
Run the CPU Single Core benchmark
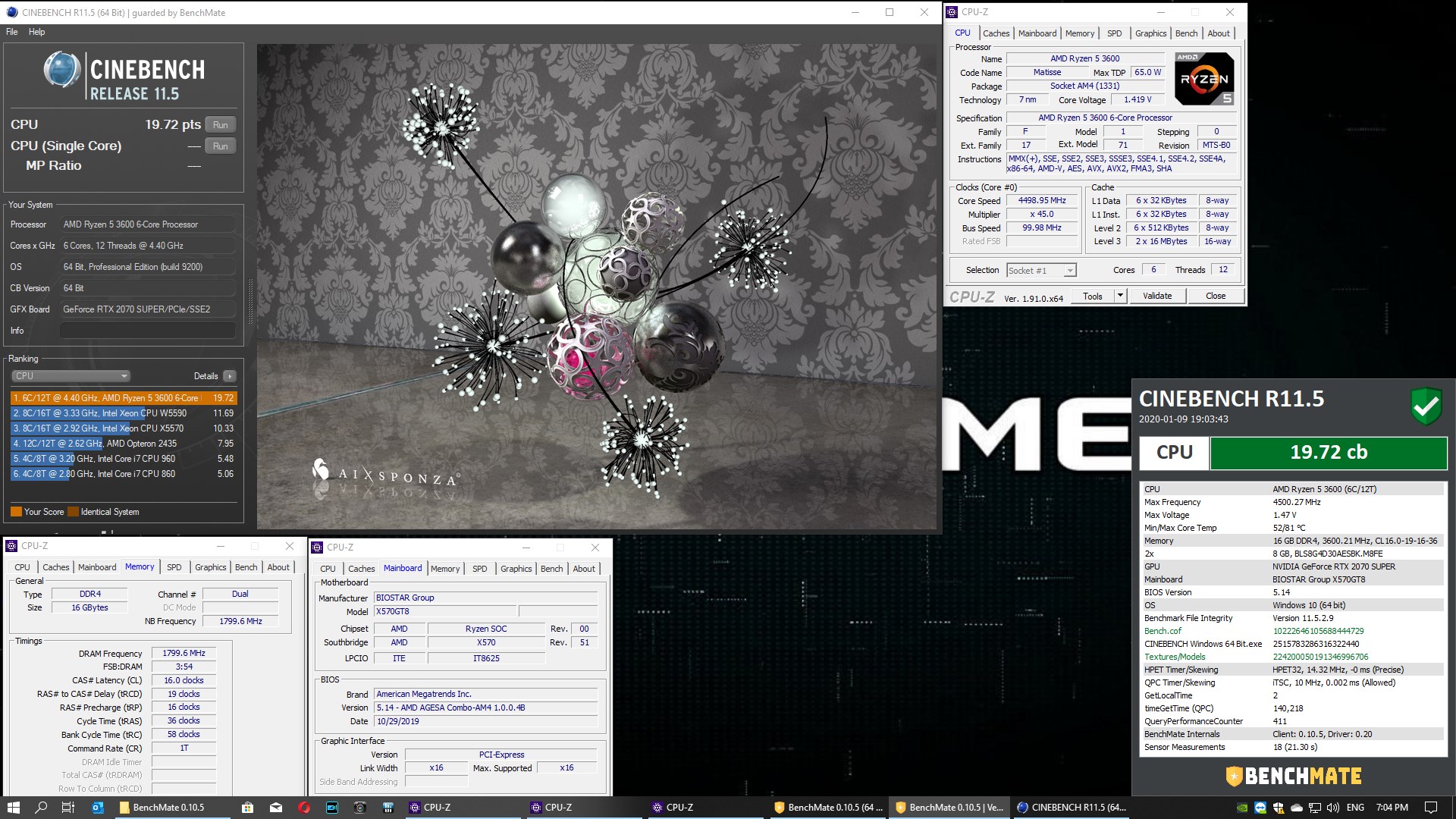click(x=221, y=146)
